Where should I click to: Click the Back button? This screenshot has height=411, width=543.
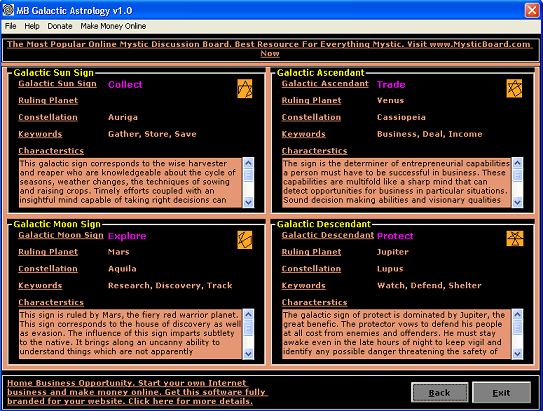439,393
